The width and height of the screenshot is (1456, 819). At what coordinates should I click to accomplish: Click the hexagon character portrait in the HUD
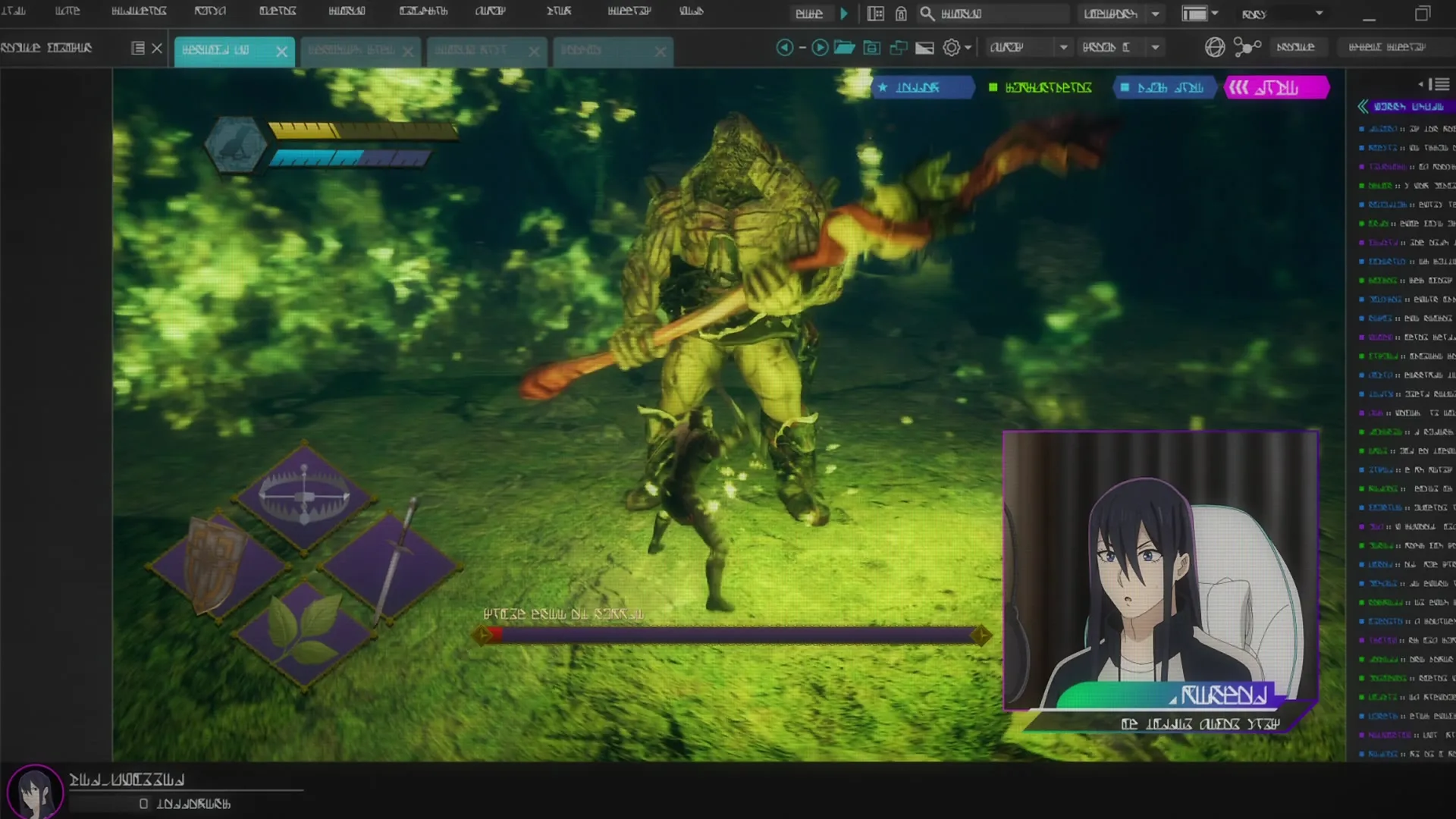236,144
